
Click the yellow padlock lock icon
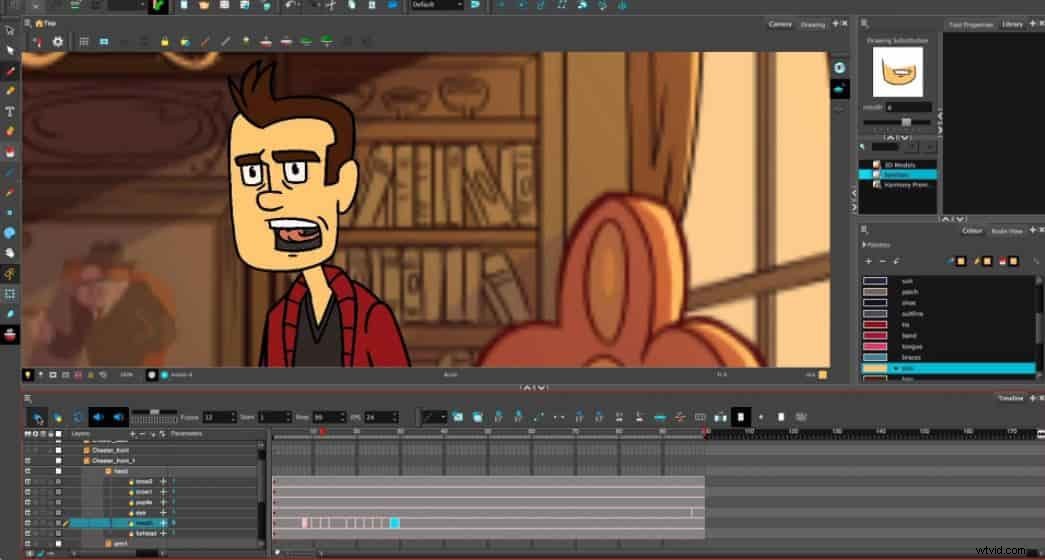click(165, 41)
